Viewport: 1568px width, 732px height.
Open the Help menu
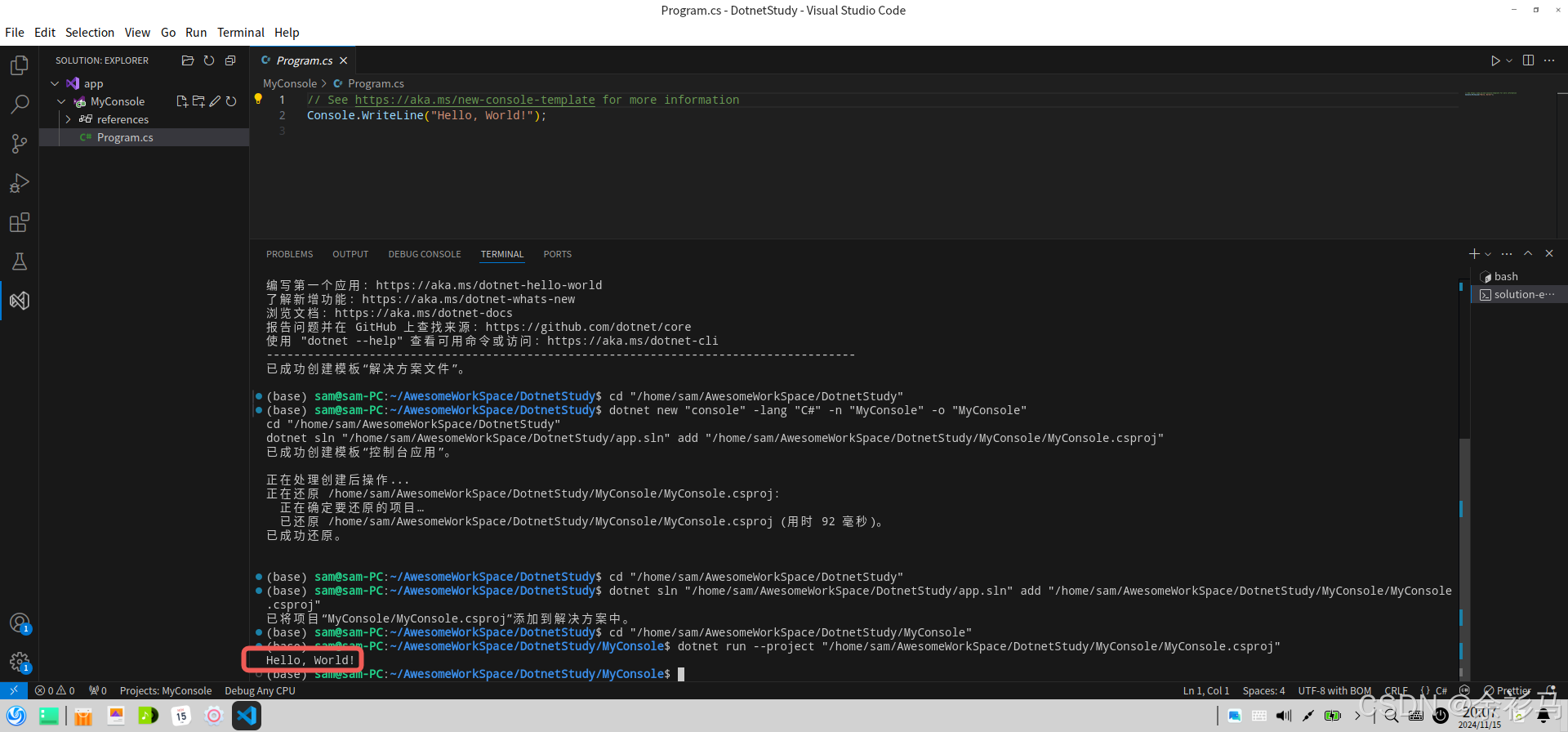coord(287,33)
